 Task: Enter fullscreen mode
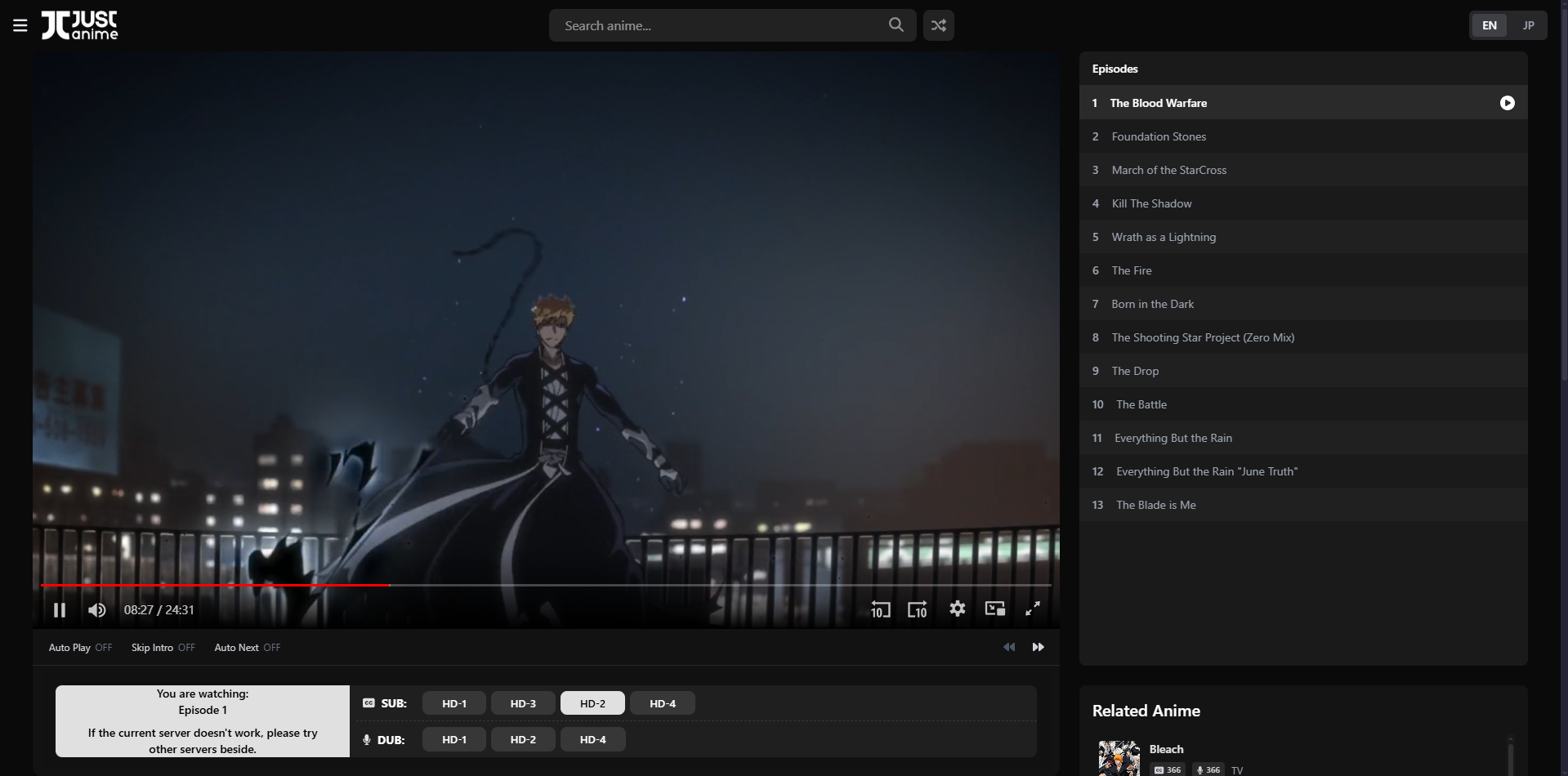click(1032, 609)
